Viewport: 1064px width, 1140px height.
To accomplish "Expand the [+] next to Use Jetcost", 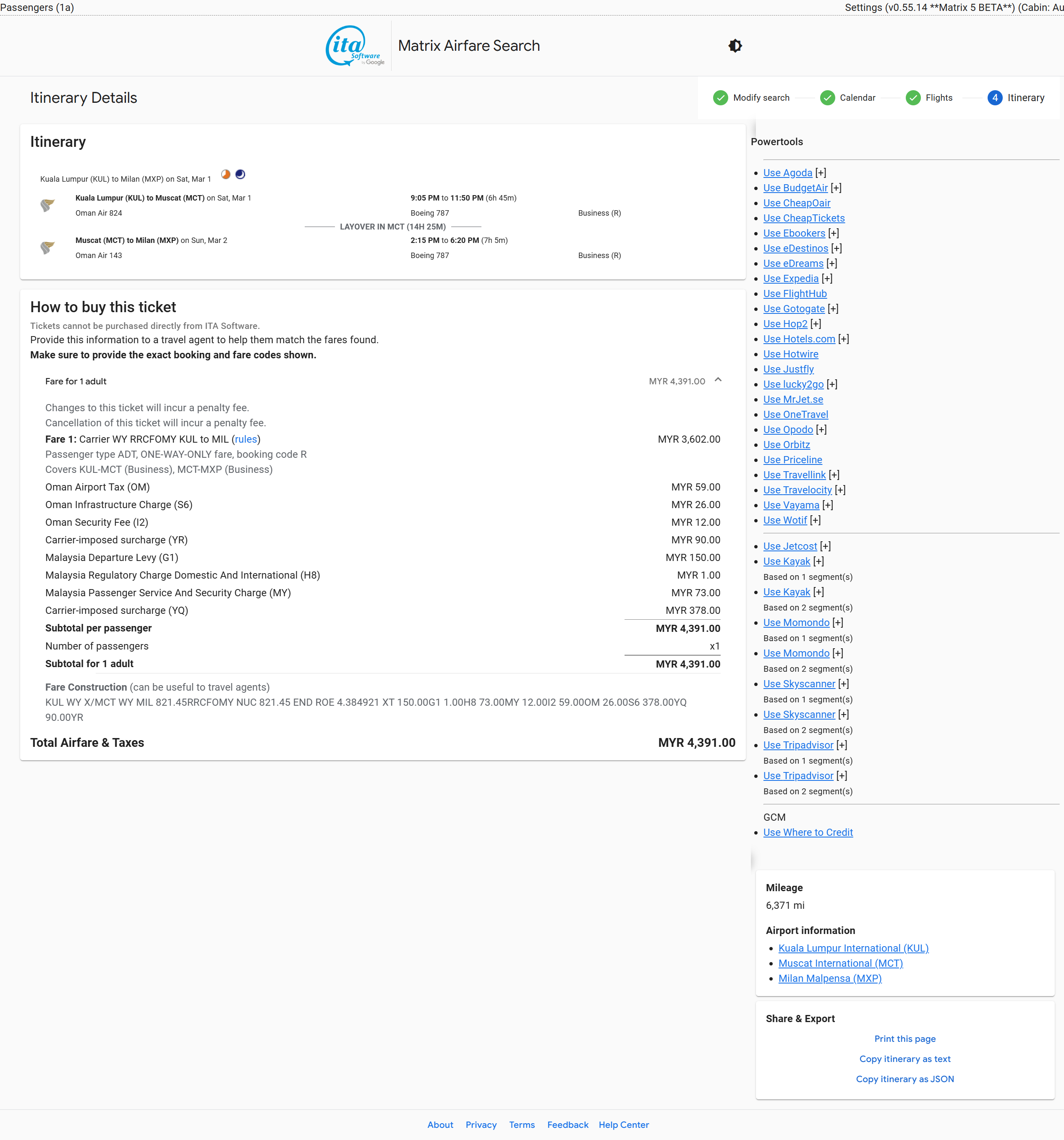I will pyautogui.click(x=826, y=546).
